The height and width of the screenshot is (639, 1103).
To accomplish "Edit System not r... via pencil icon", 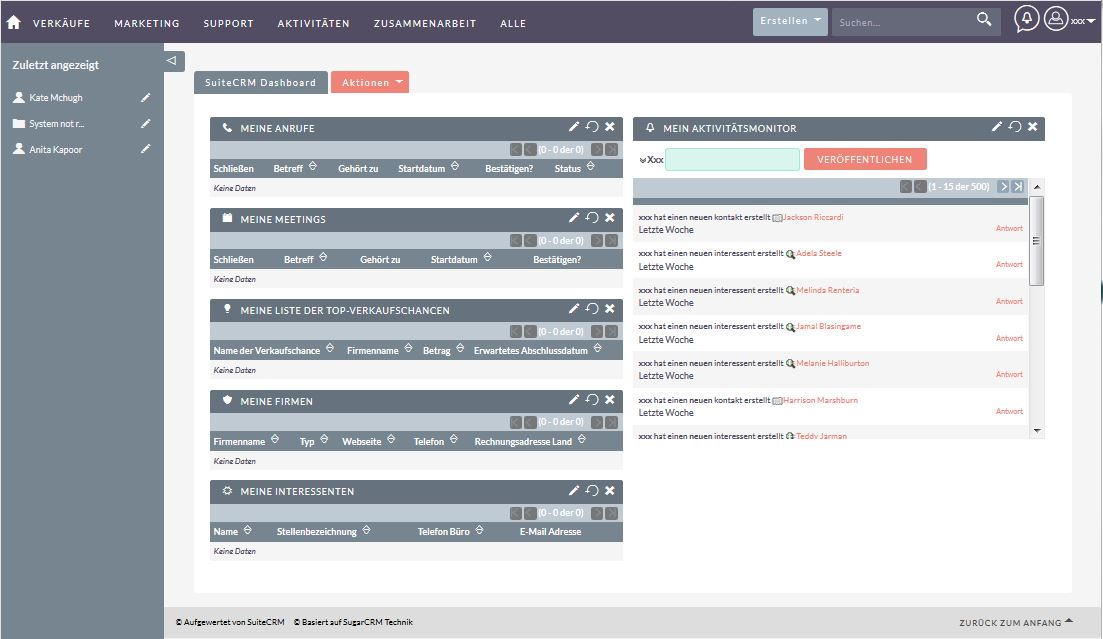I will click(146, 123).
